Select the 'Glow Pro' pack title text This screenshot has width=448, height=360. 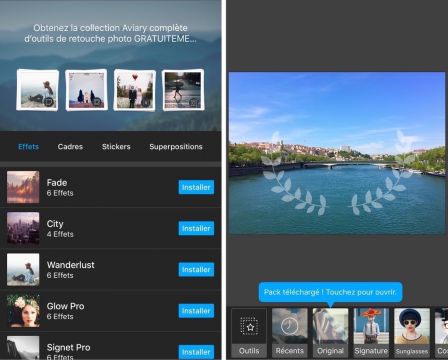pos(66,306)
